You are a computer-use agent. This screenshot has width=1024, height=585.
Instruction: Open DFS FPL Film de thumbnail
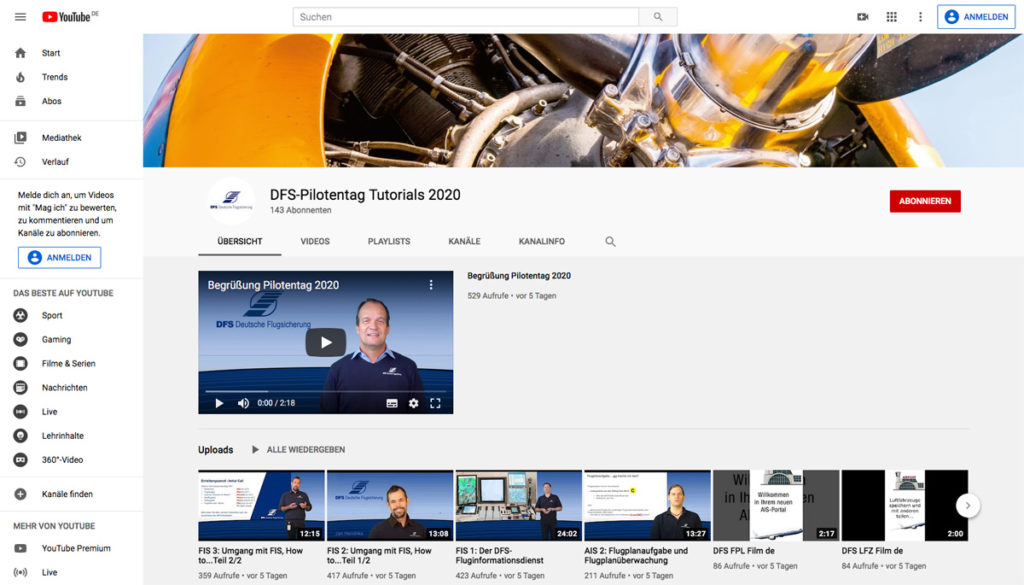[x=776, y=505]
